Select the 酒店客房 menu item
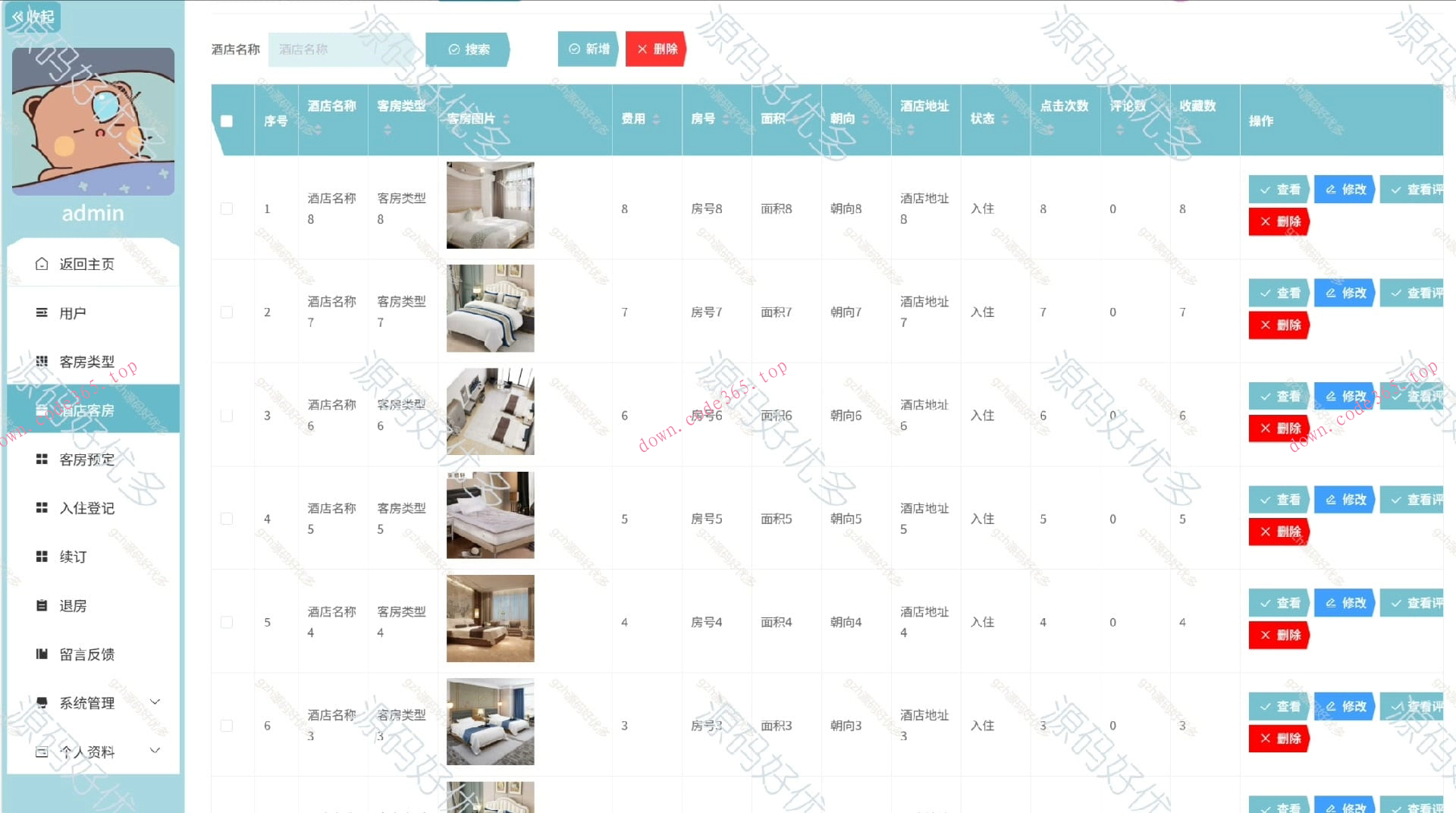The height and width of the screenshot is (813, 1456). tap(93, 410)
